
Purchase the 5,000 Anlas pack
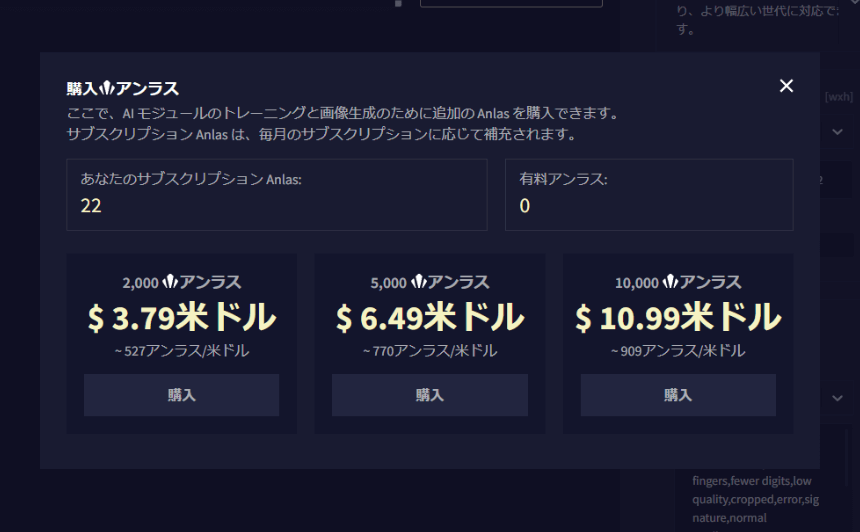tap(429, 395)
